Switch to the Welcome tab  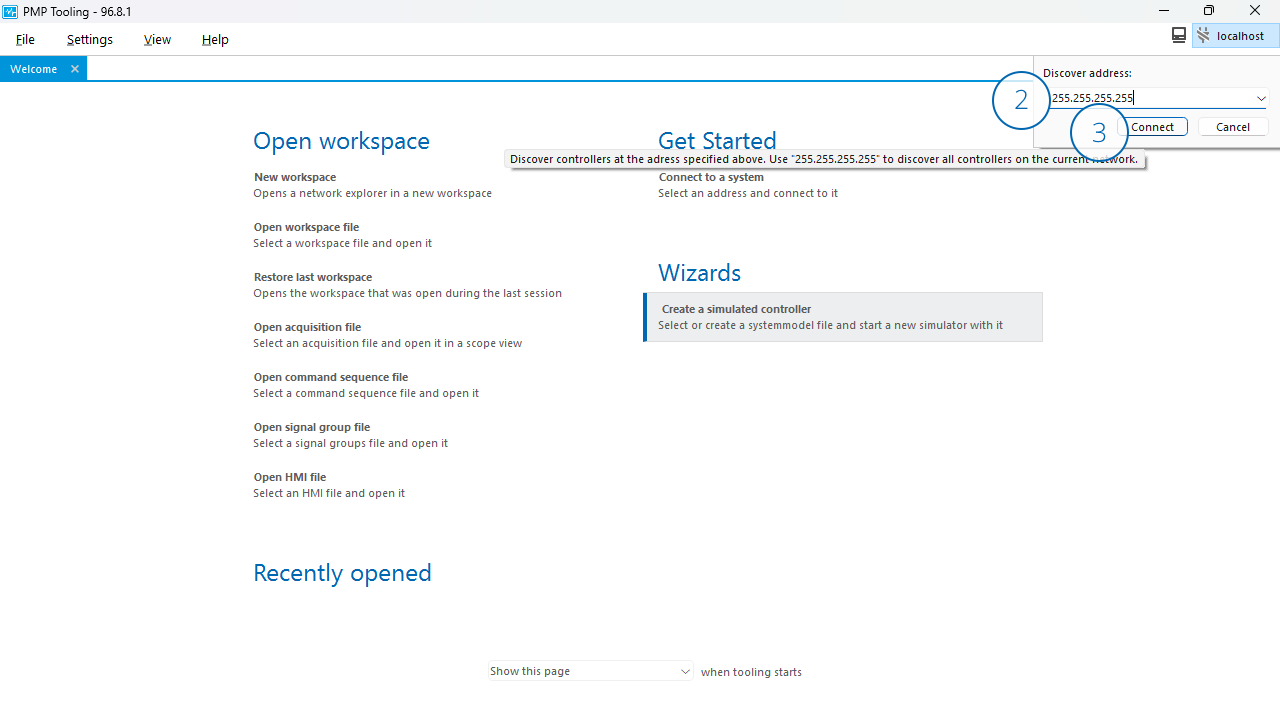(34, 69)
